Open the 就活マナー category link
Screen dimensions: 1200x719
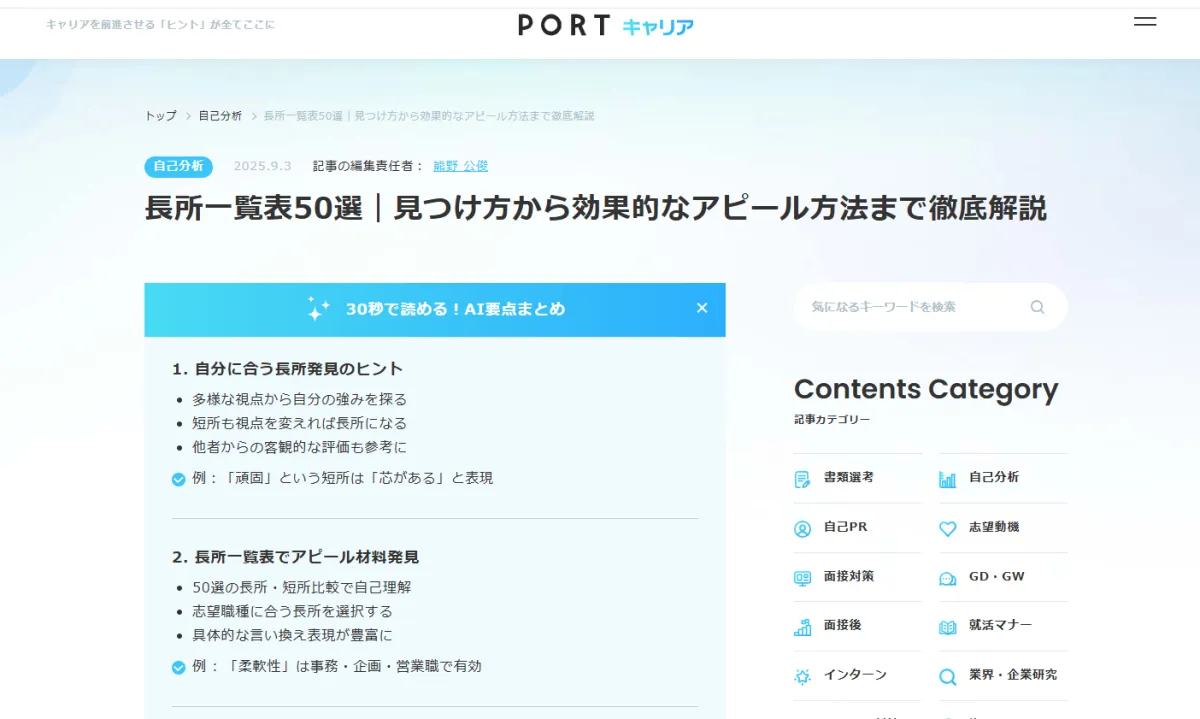click(x=1000, y=625)
